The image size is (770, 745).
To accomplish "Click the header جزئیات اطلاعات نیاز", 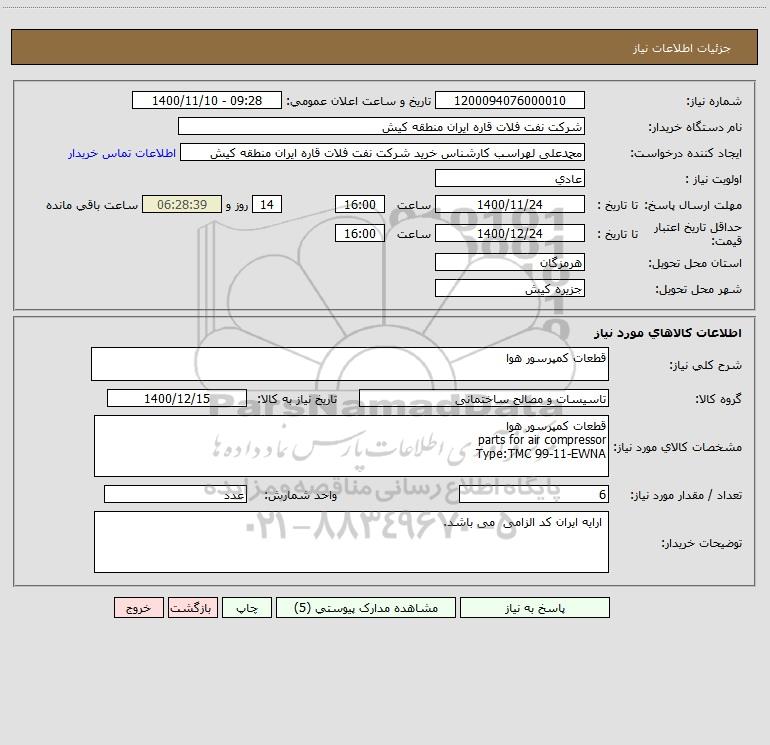I will (681, 48).
